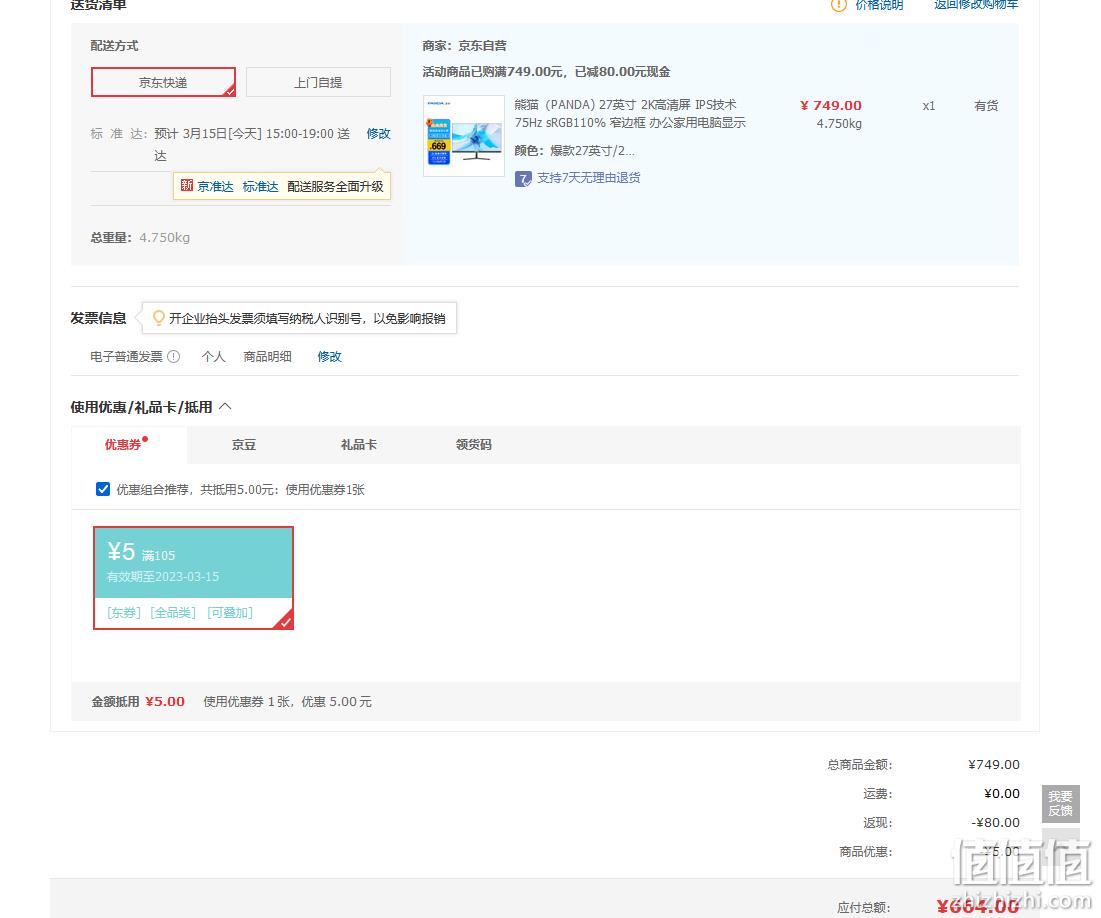Switch to the 京豆 tab
The width and height of the screenshot is (1101, 918).
pyautogui.click(x=244, y=445)
